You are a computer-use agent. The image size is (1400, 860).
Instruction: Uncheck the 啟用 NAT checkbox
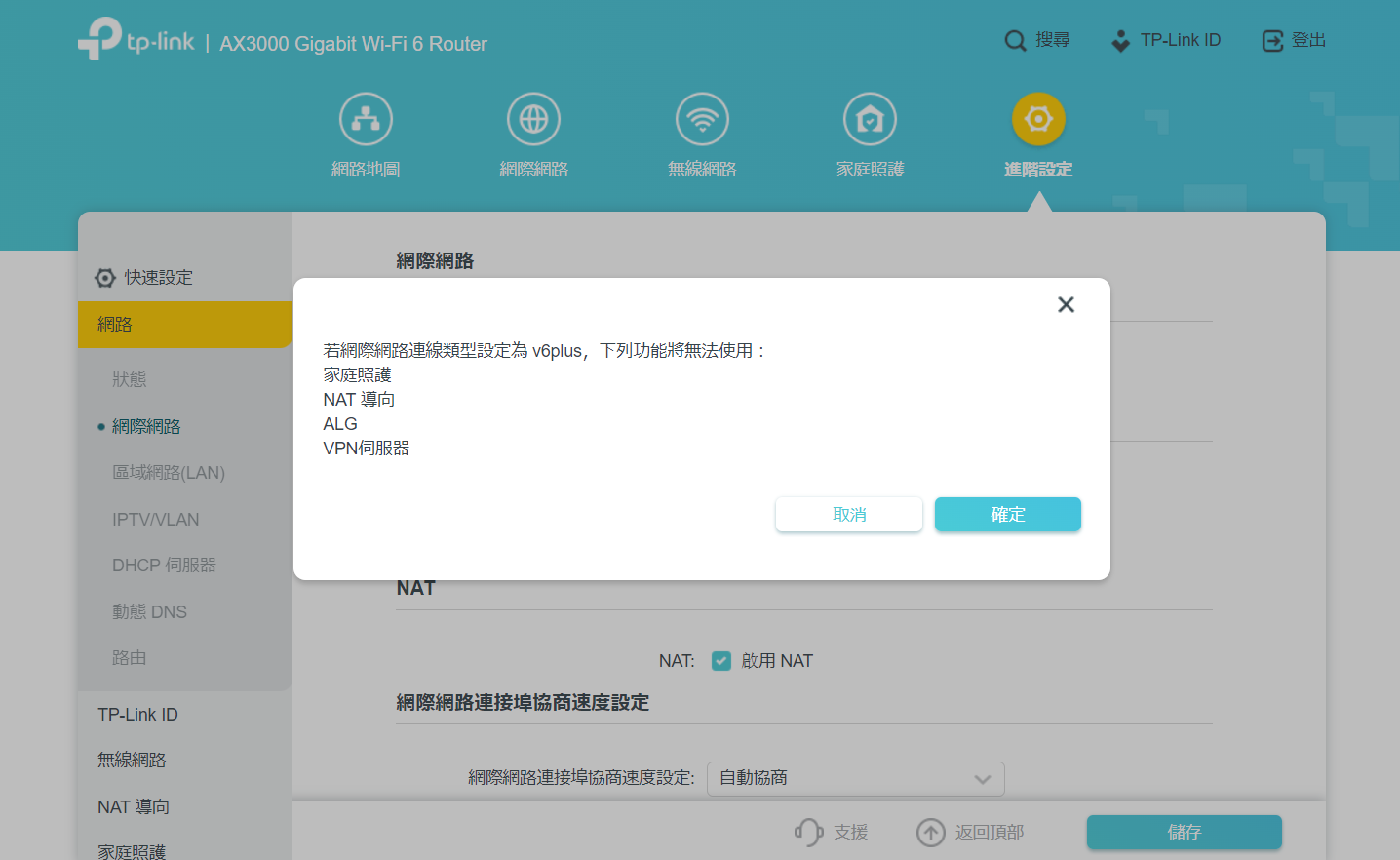721,660
